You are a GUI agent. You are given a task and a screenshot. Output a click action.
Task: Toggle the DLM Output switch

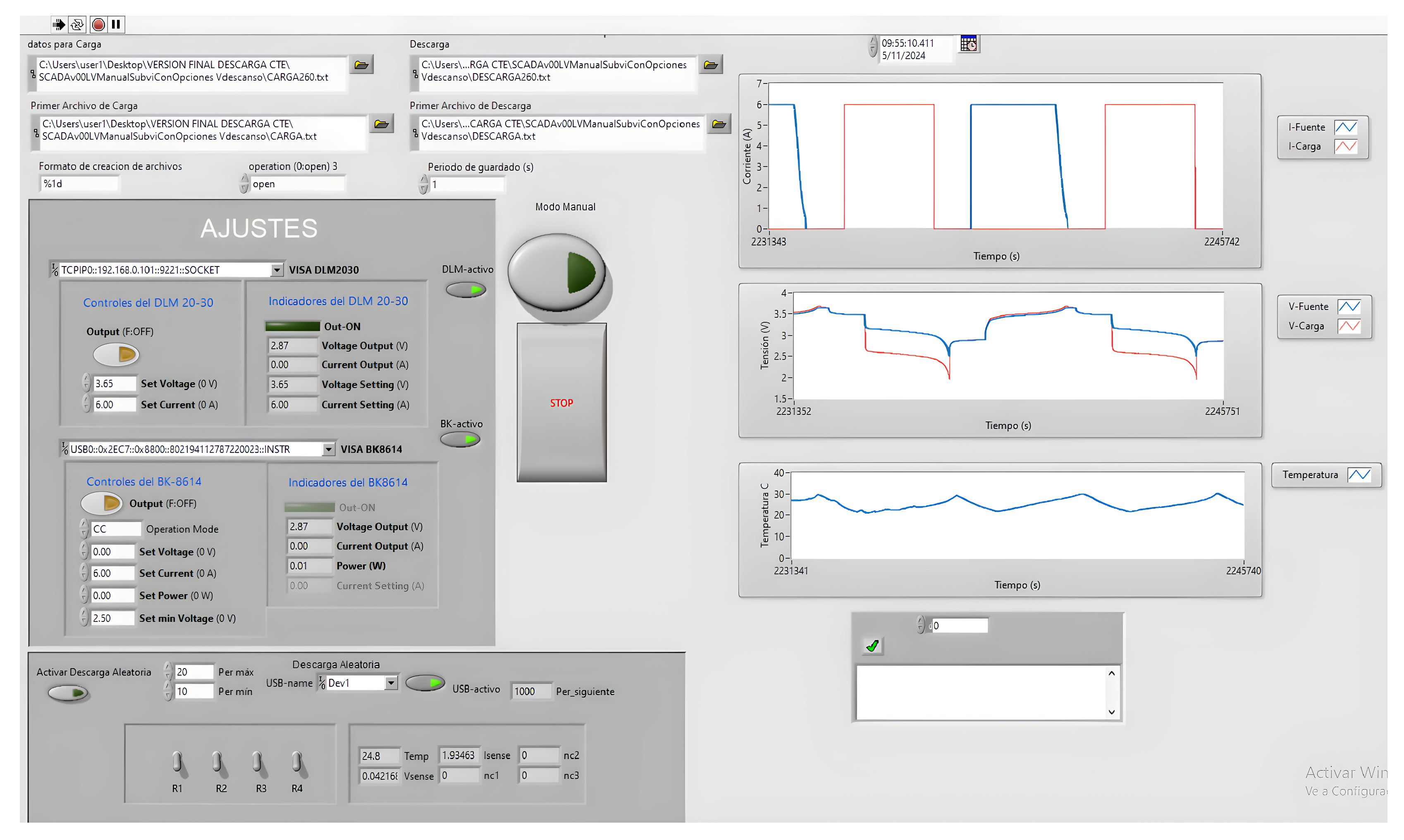tap(117, 355)
